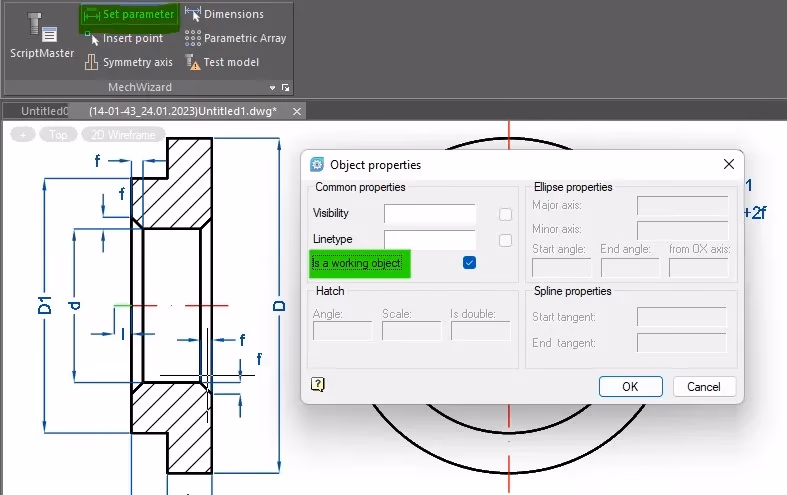Toggle the Linetype checkbox
The image size is (787, 495).
pyautogui.click(x=505, y=240)
